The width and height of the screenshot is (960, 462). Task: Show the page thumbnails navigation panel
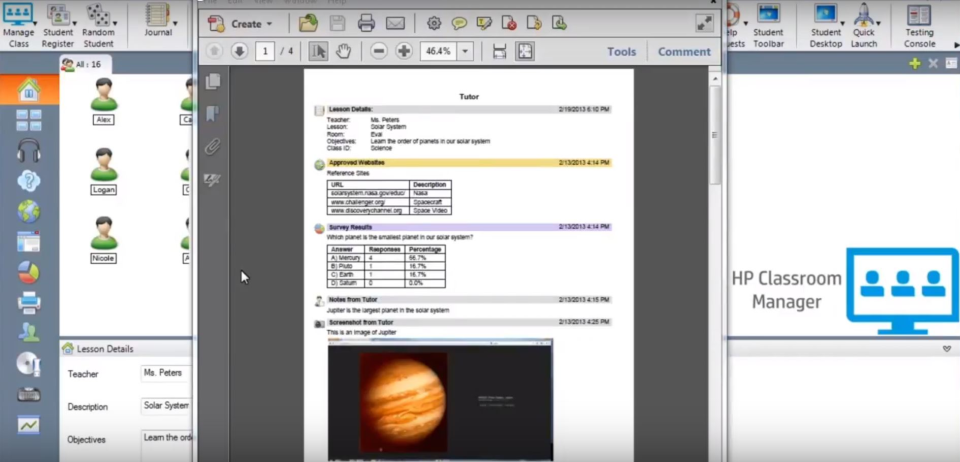point(213,81)
